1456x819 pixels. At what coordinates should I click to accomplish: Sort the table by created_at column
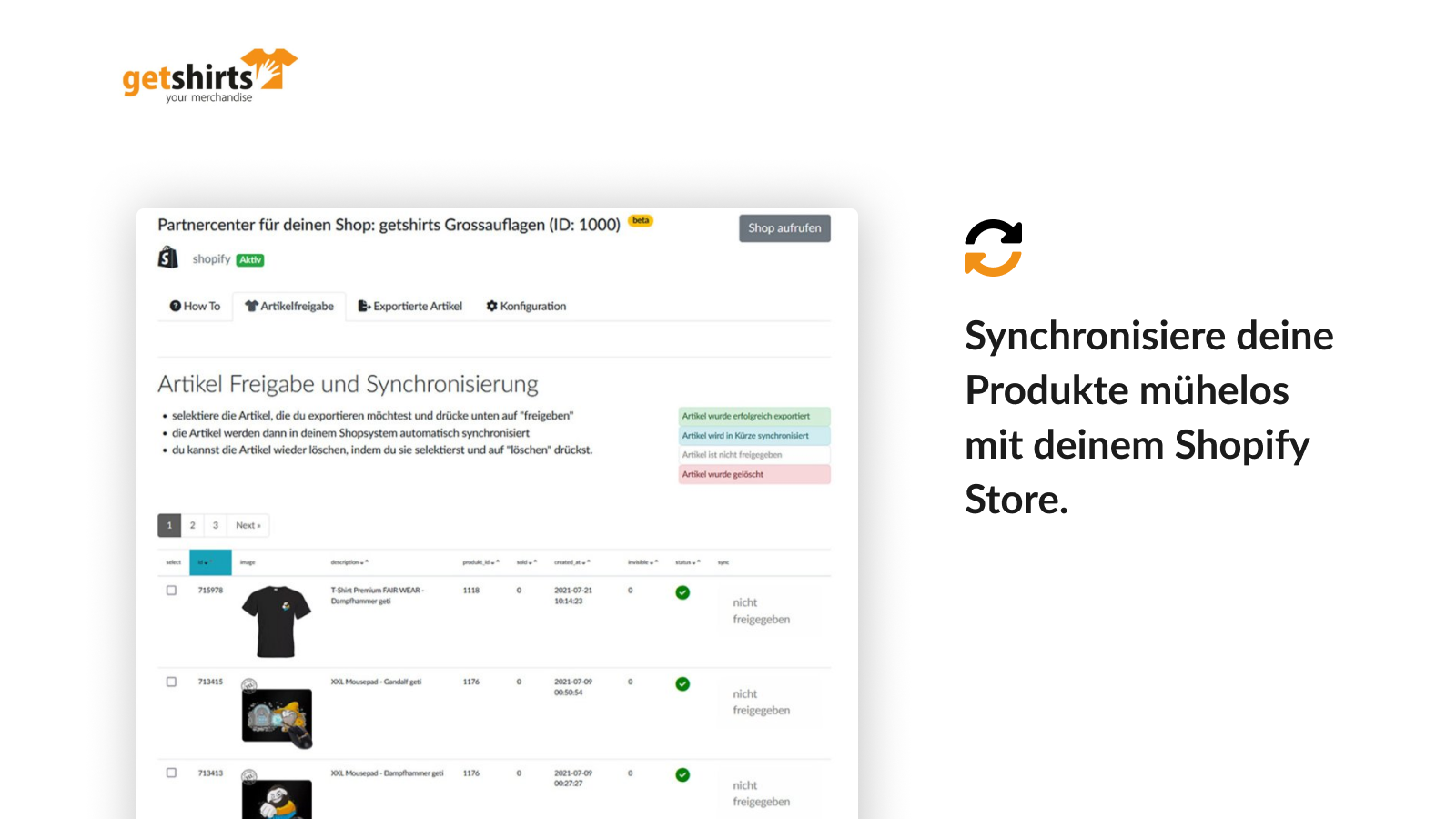pyautogui.click(x=572, y=562)
